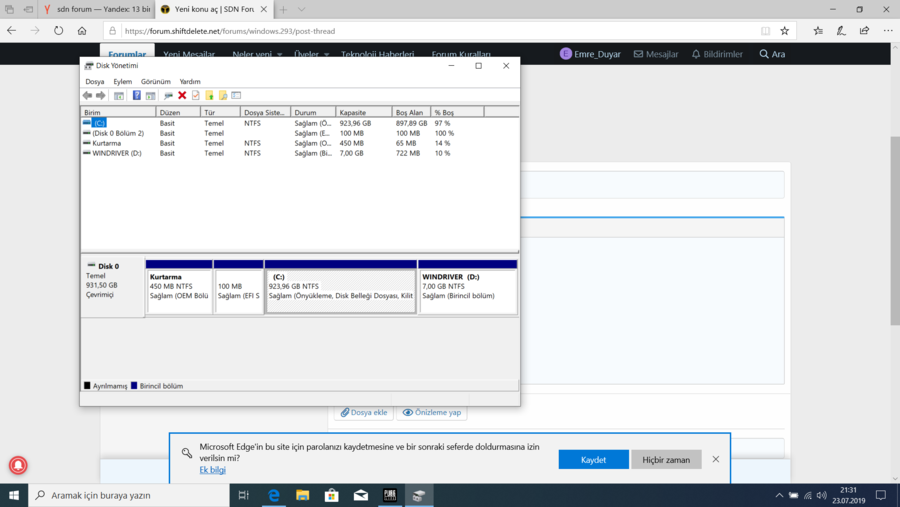Click the Hiçbir zaman button

coord(666,460)
